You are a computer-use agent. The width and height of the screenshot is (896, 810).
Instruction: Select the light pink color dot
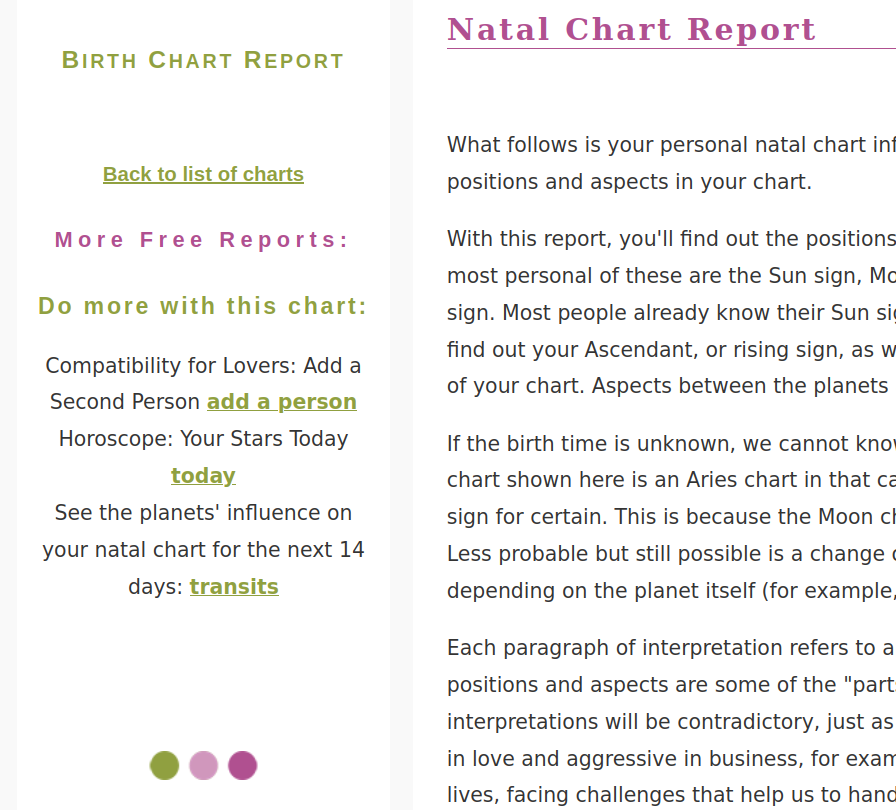(203, 766)
